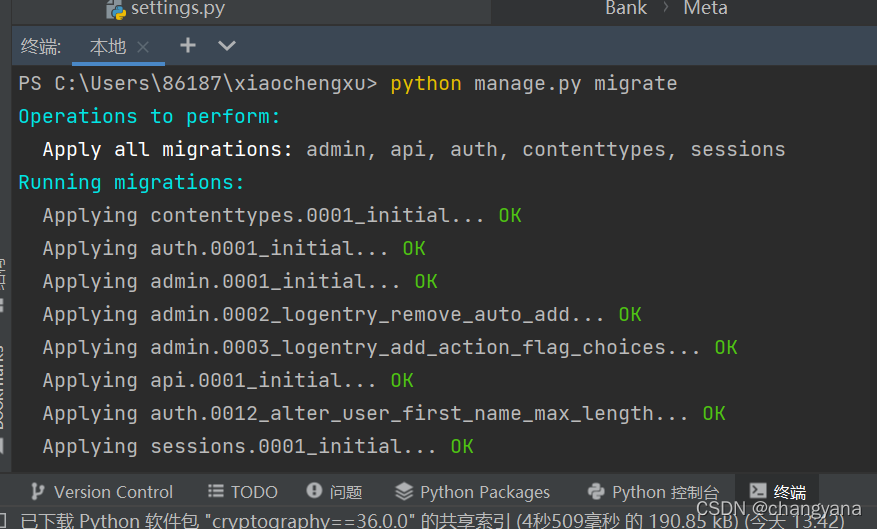Show the 问题 (Problems) panel
This screenshot has width=877, height=529.
(x=334, y=492)
